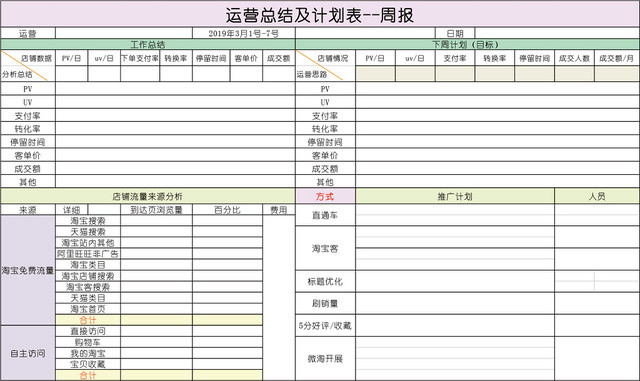Click the merged 自主访问 category cell

[x=28, y=353]
